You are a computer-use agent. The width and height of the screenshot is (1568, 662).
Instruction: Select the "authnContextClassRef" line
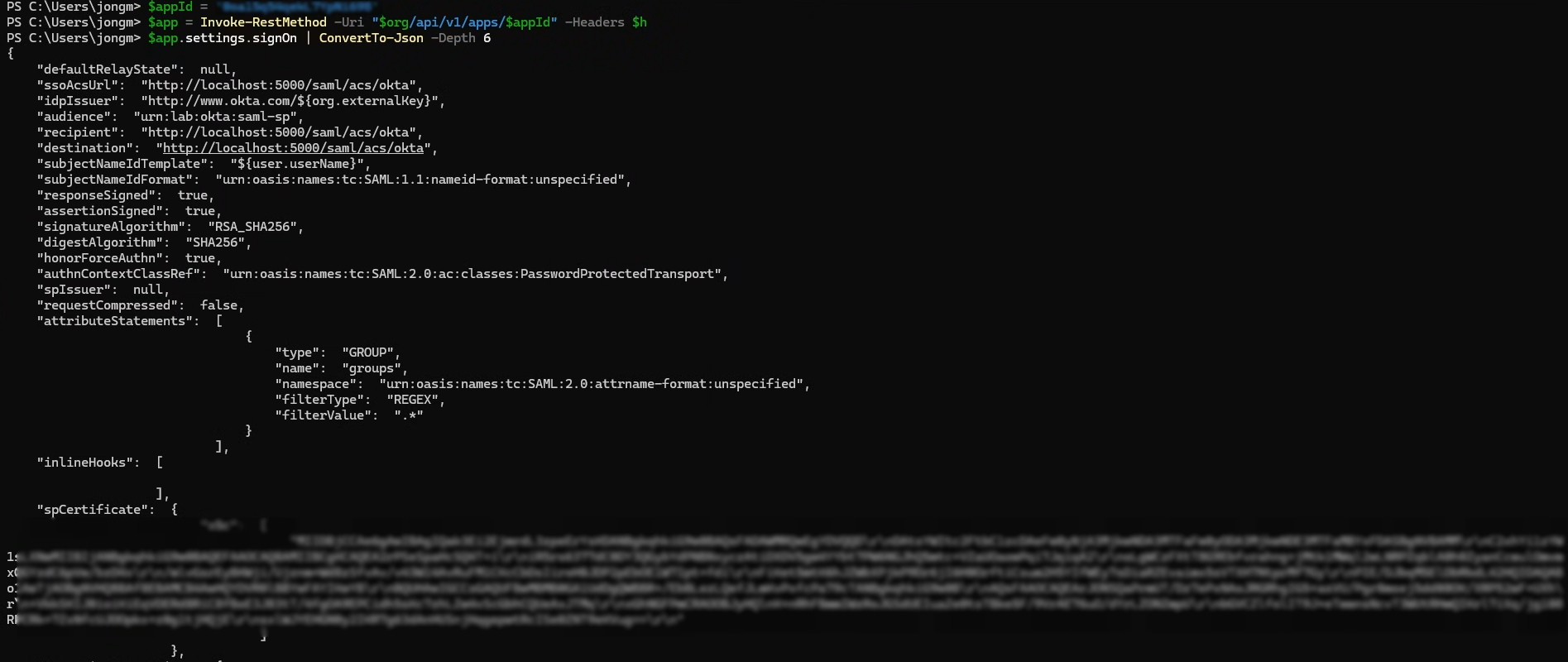click(383, 274)
